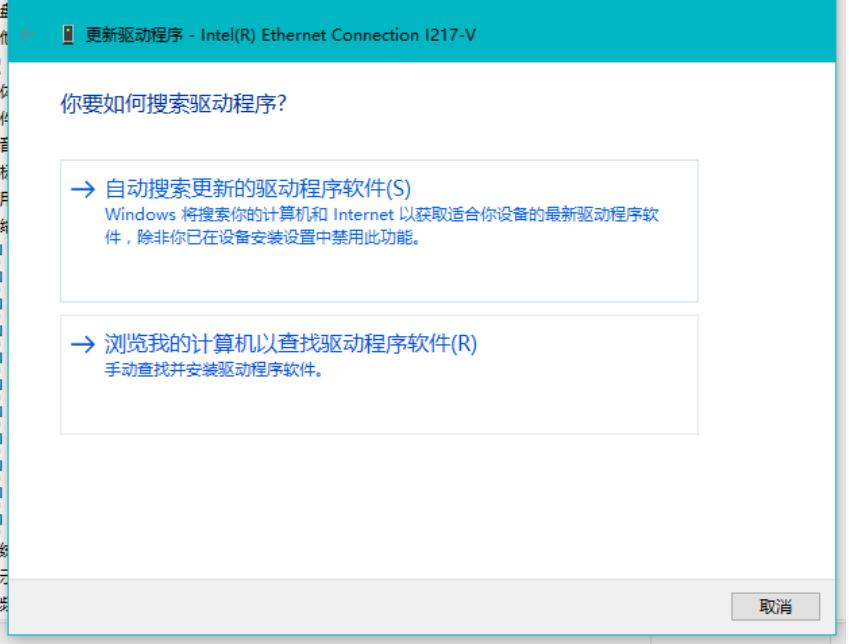
Task: Focus the background window strip at left edge
Action: (x=3, y=300)
